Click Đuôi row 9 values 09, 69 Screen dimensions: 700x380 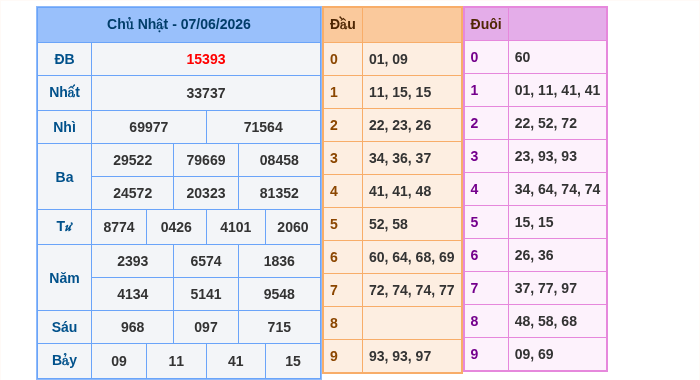[x=534, y=355]
